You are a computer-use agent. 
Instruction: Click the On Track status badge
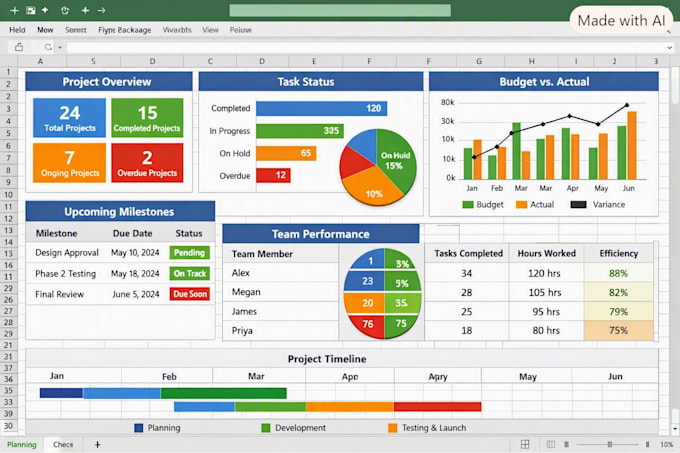(190, 274)
